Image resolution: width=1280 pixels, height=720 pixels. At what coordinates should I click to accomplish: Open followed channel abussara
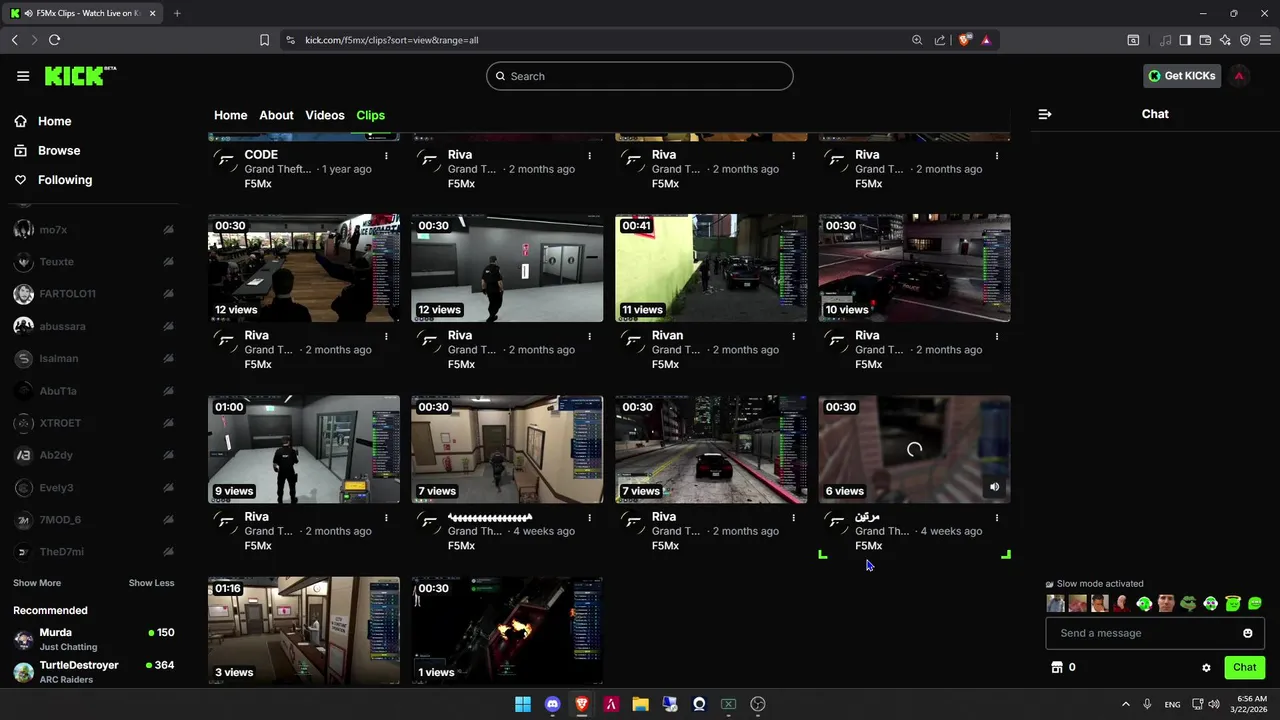(x=94, y=326)
